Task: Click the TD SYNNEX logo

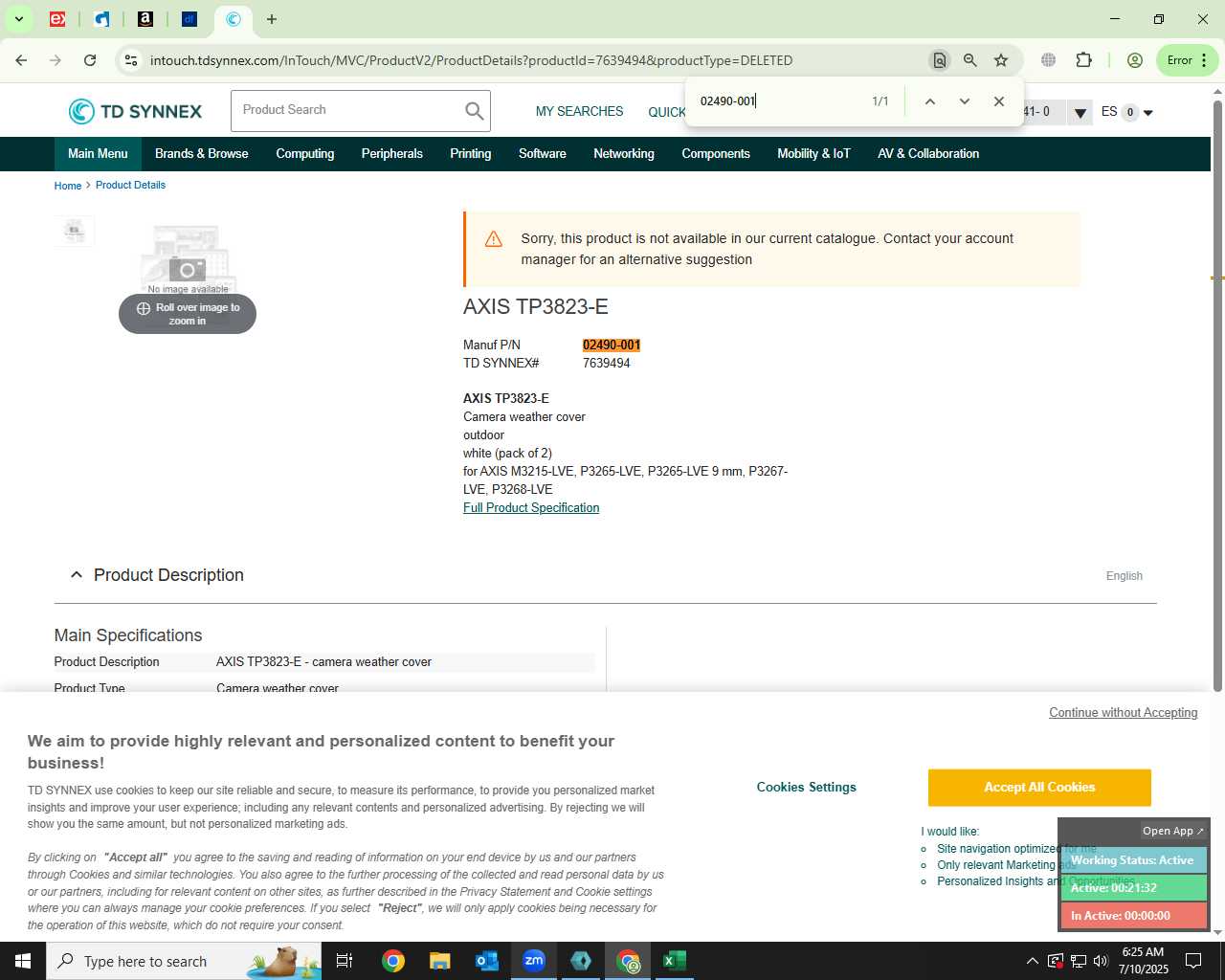Action: pyautogui.click(x=135, y=111)
